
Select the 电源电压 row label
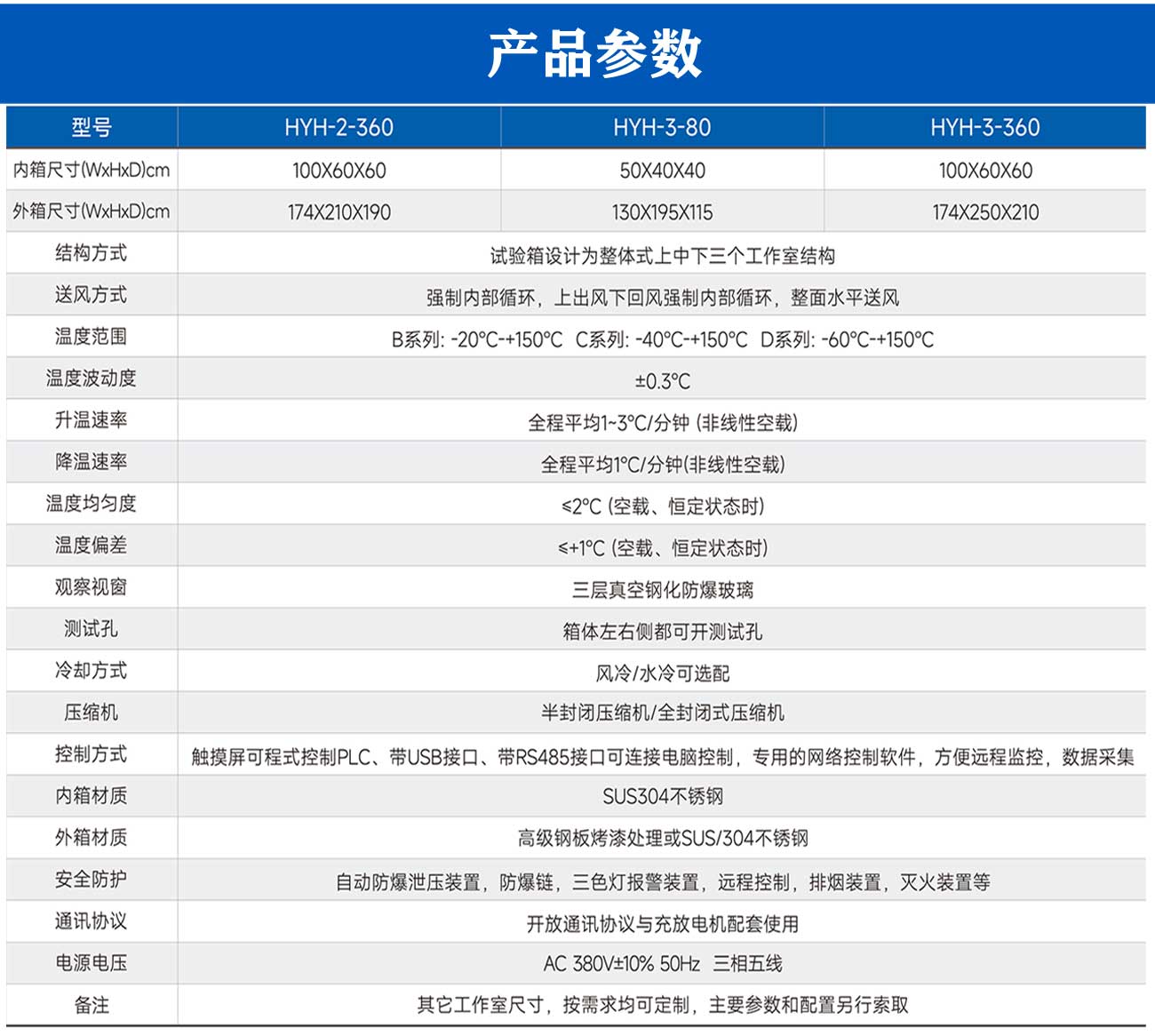click(x=92, y=963)
